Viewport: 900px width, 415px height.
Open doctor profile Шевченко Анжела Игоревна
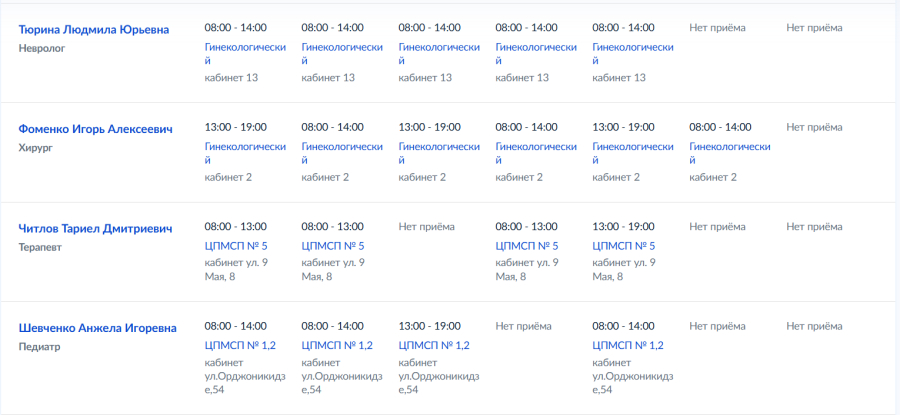[98, 328]
